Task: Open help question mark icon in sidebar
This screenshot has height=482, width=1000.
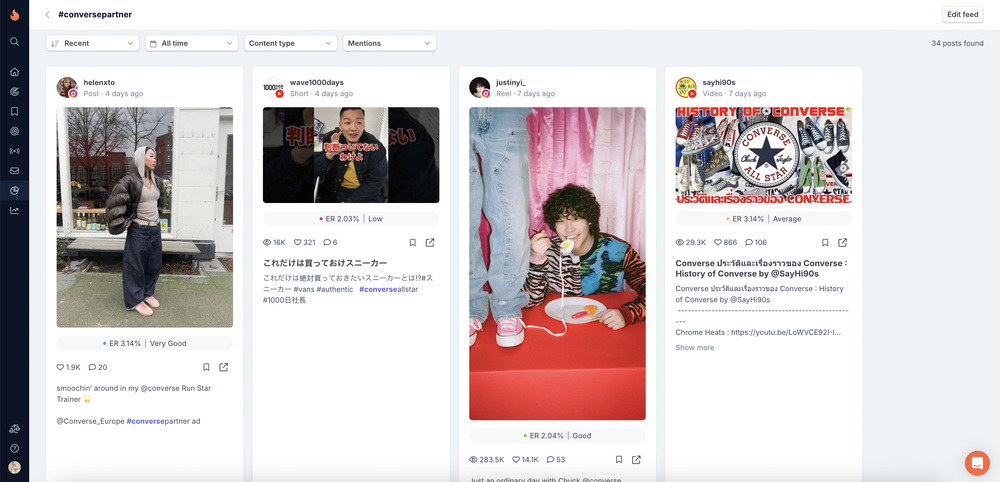Action: tap(15, 448)
